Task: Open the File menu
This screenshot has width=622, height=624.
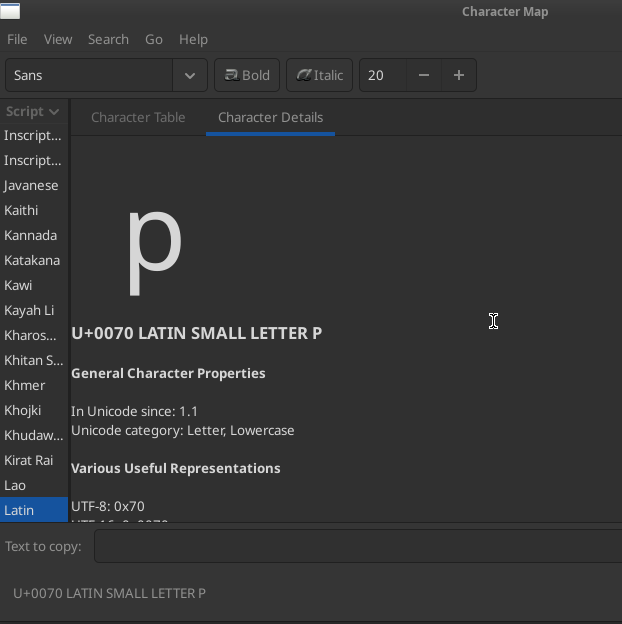Action: coord(17,39)
